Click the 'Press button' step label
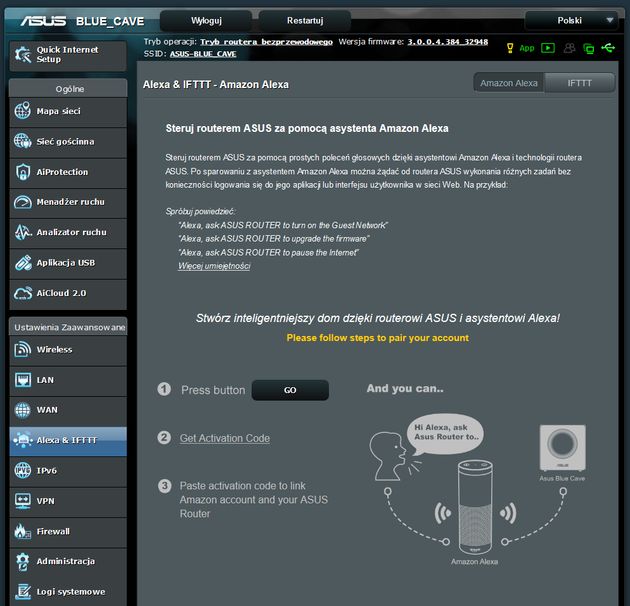This screenshot has height=606, width=630. [x=213, y=390]
